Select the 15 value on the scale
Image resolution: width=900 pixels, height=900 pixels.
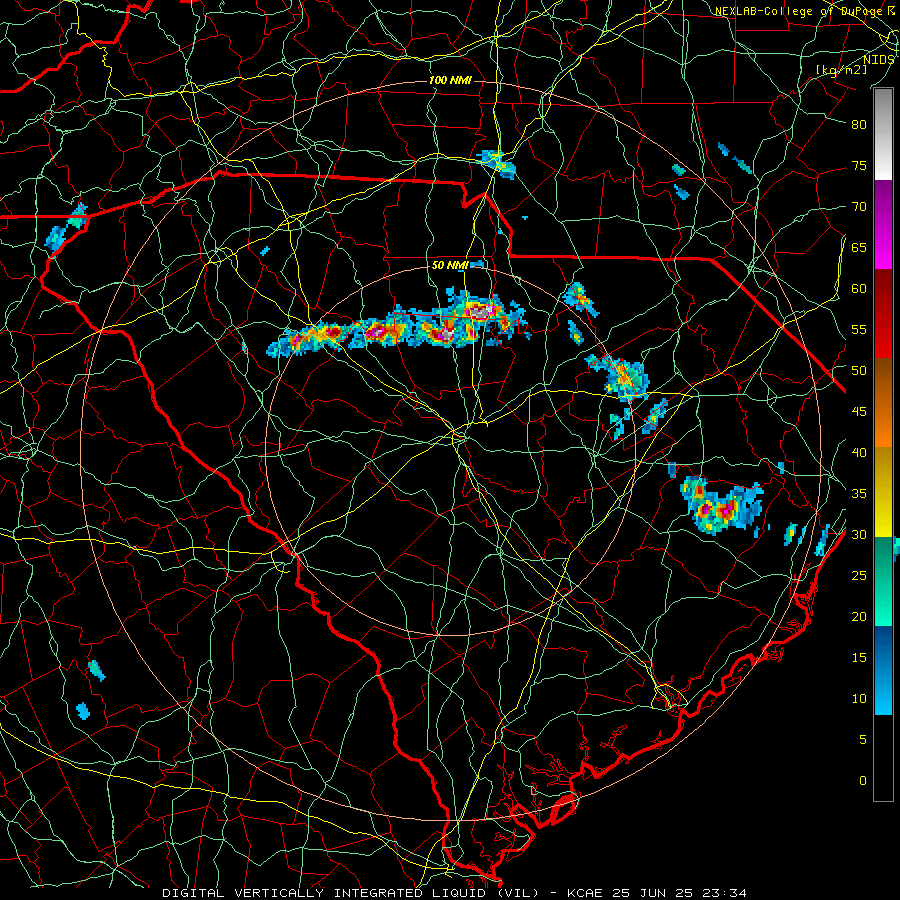(859, 658)
